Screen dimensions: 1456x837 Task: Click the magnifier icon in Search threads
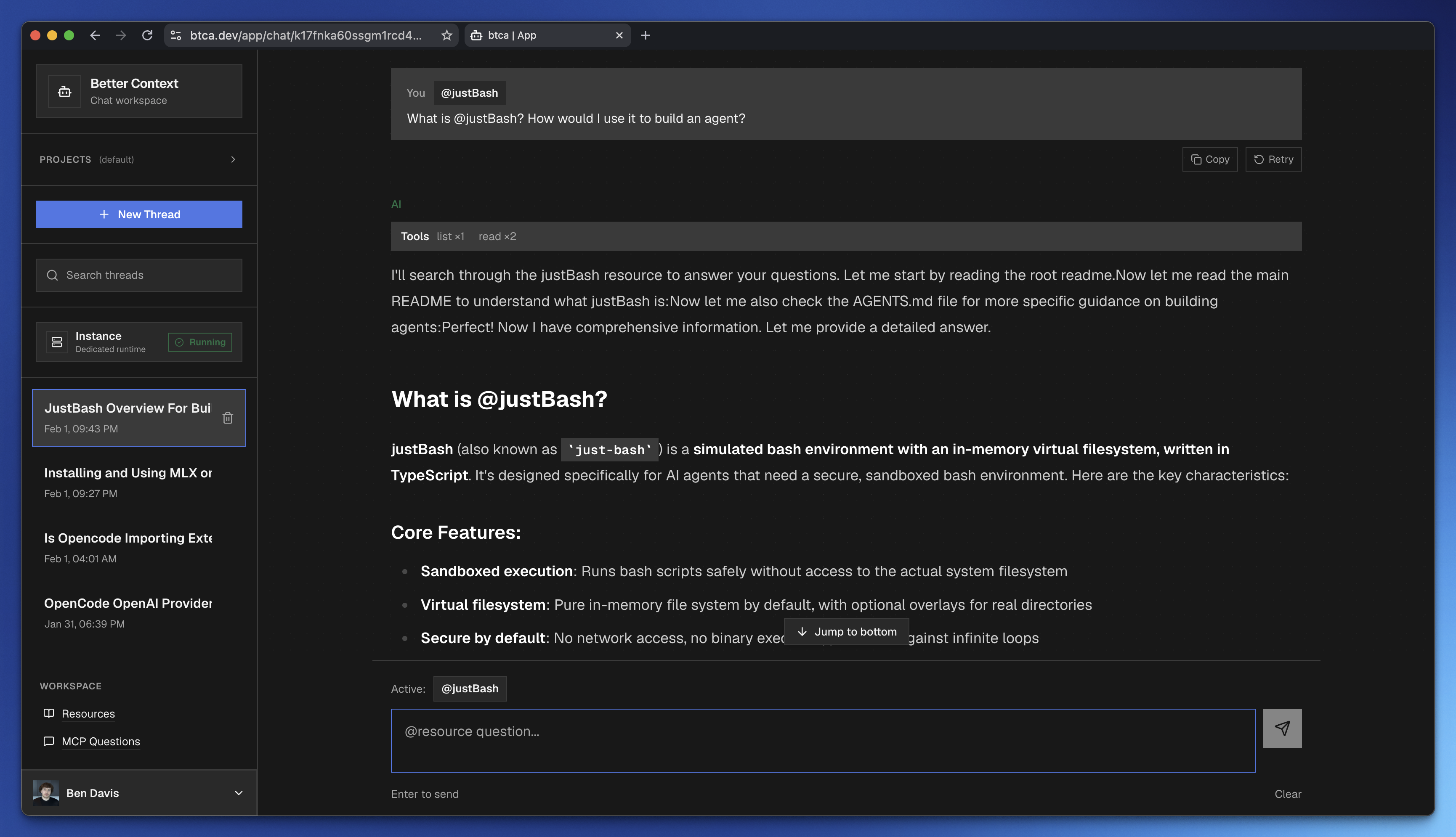click(53, 275)
